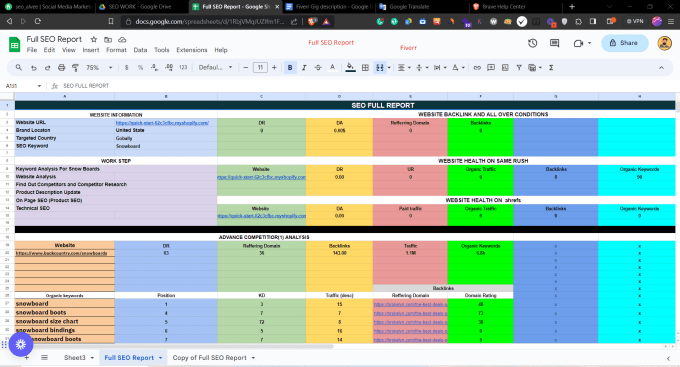
Task: Add a new sheet with plus button
Action: (x=26, y=357)
